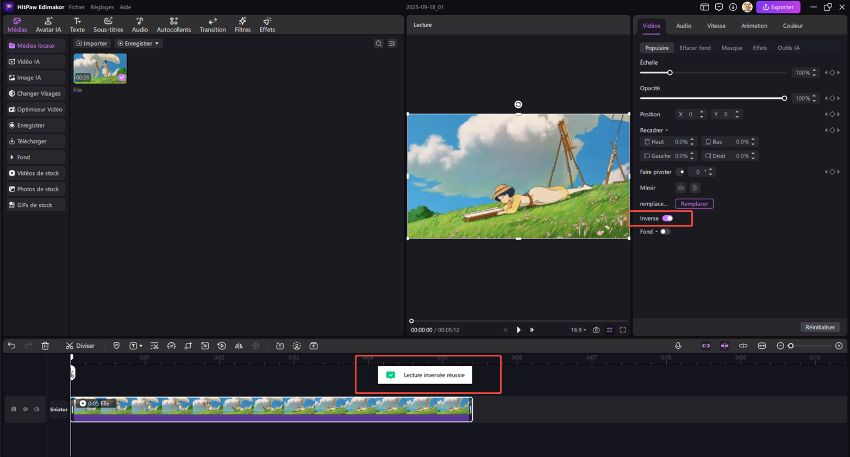
Task: Click the speed gauge icon in timeline toolbar
Action: [x=171, y=346]
